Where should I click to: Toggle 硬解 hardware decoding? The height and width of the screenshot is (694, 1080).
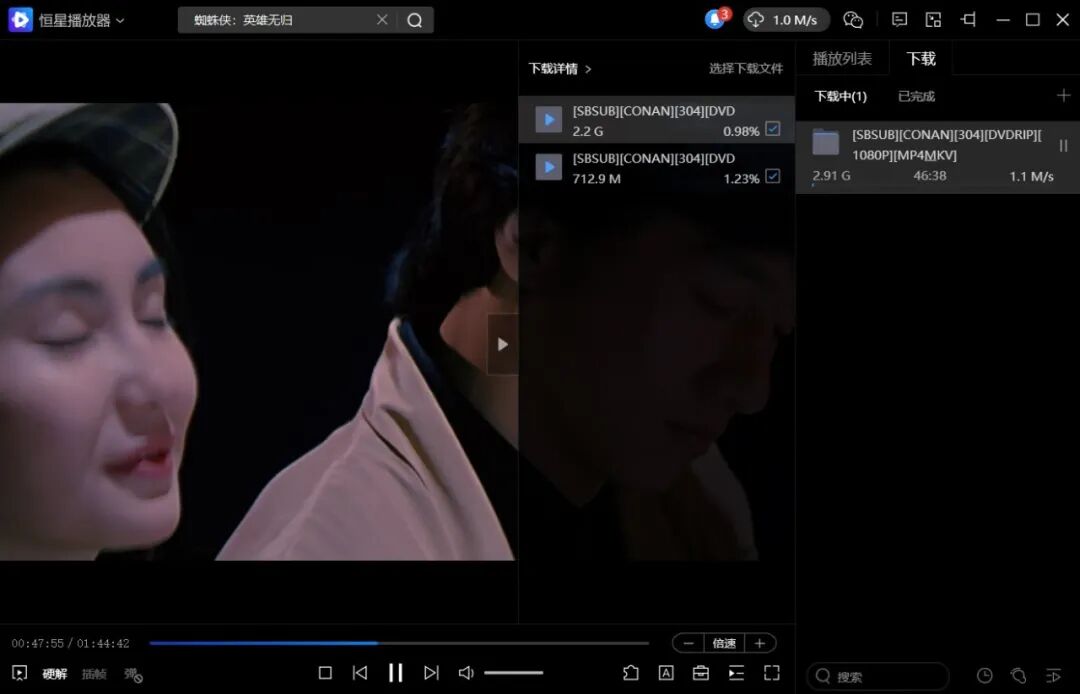54,674
